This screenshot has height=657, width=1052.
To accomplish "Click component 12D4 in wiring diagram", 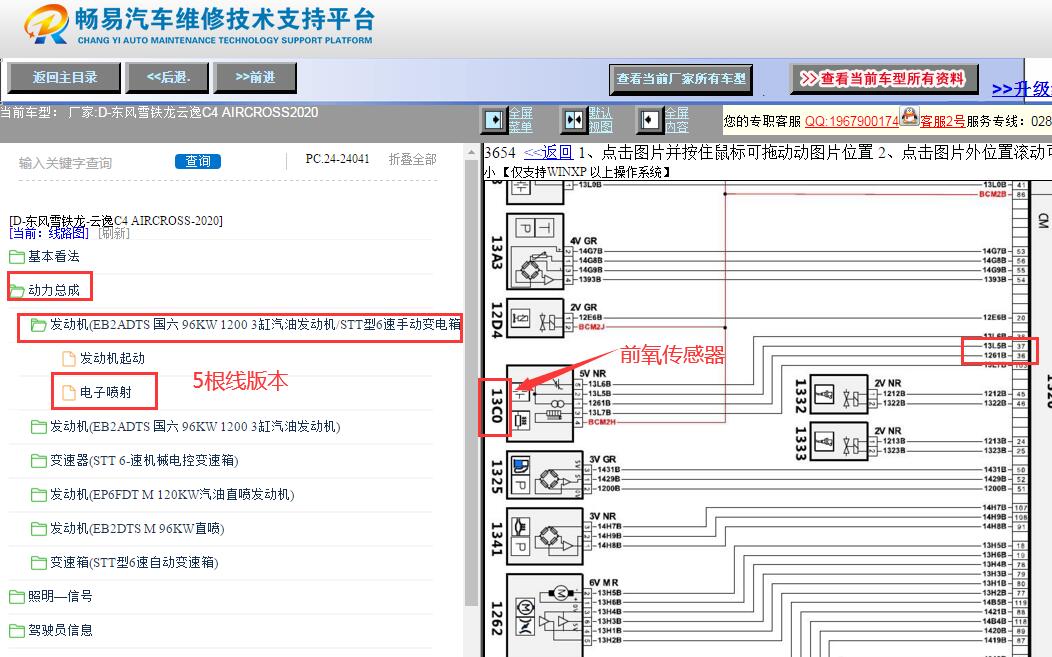I will 535,320.
